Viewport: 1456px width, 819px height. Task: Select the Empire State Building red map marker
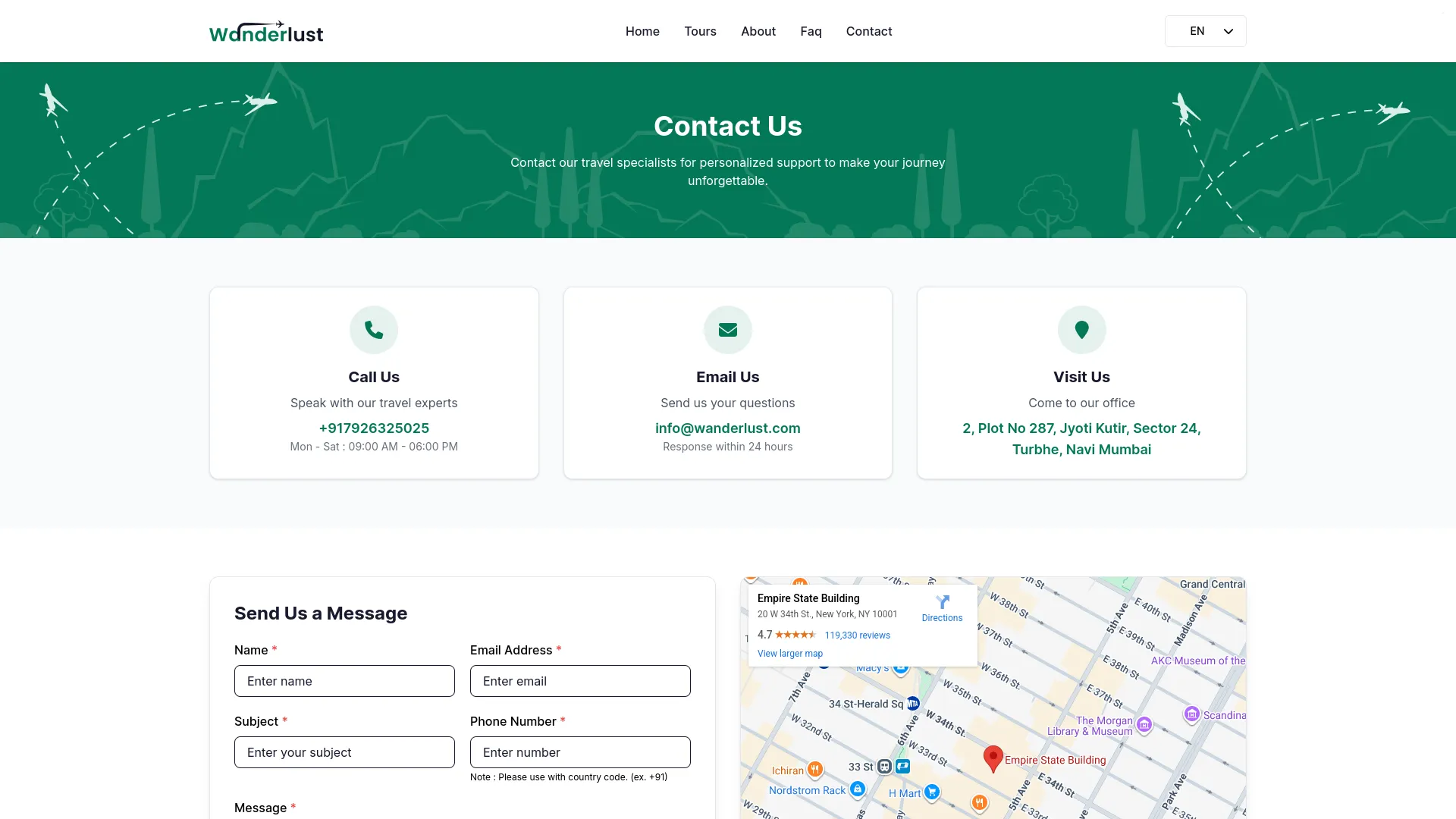(993, 758)
